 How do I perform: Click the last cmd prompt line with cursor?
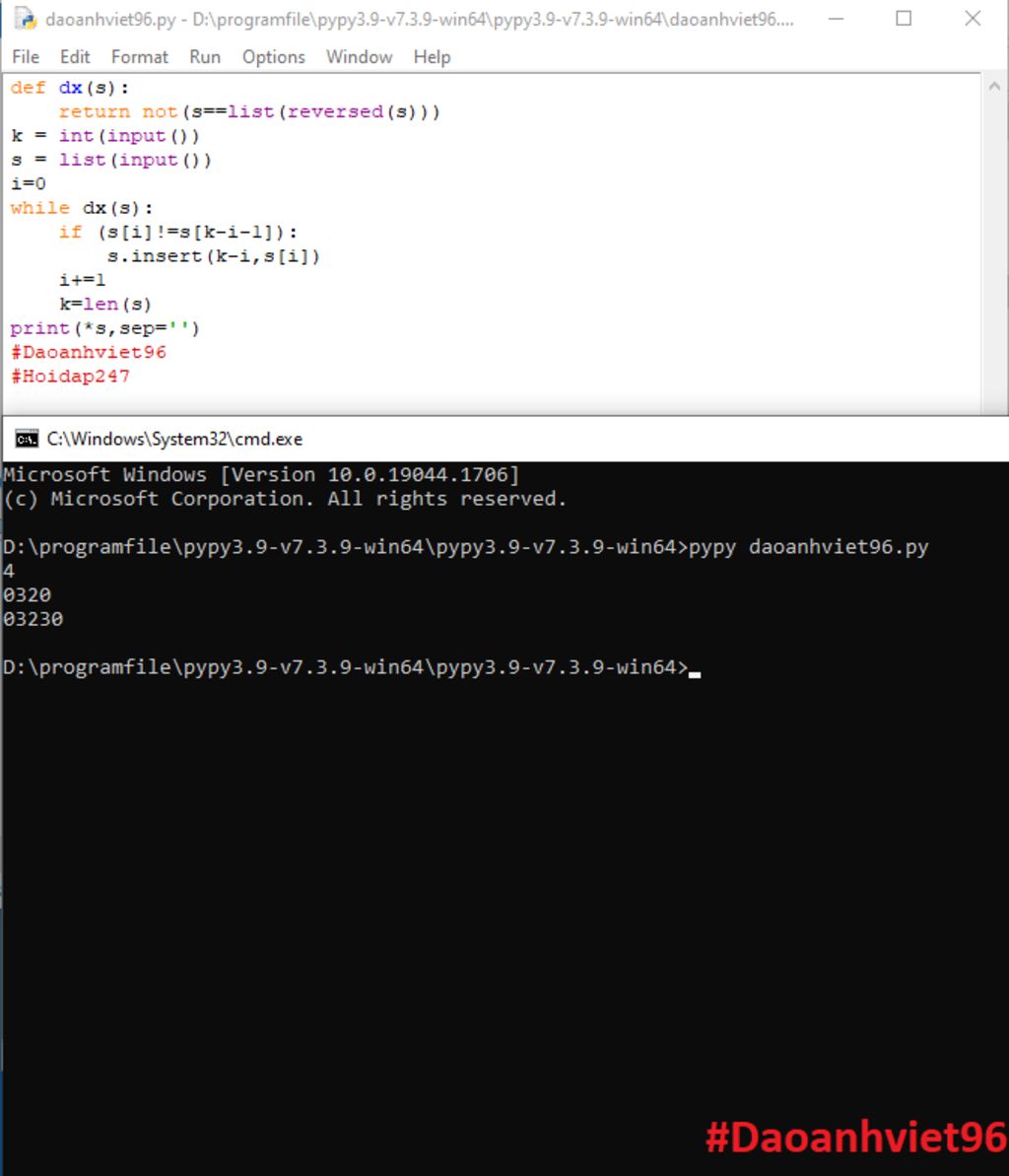[x=352, y=666]
